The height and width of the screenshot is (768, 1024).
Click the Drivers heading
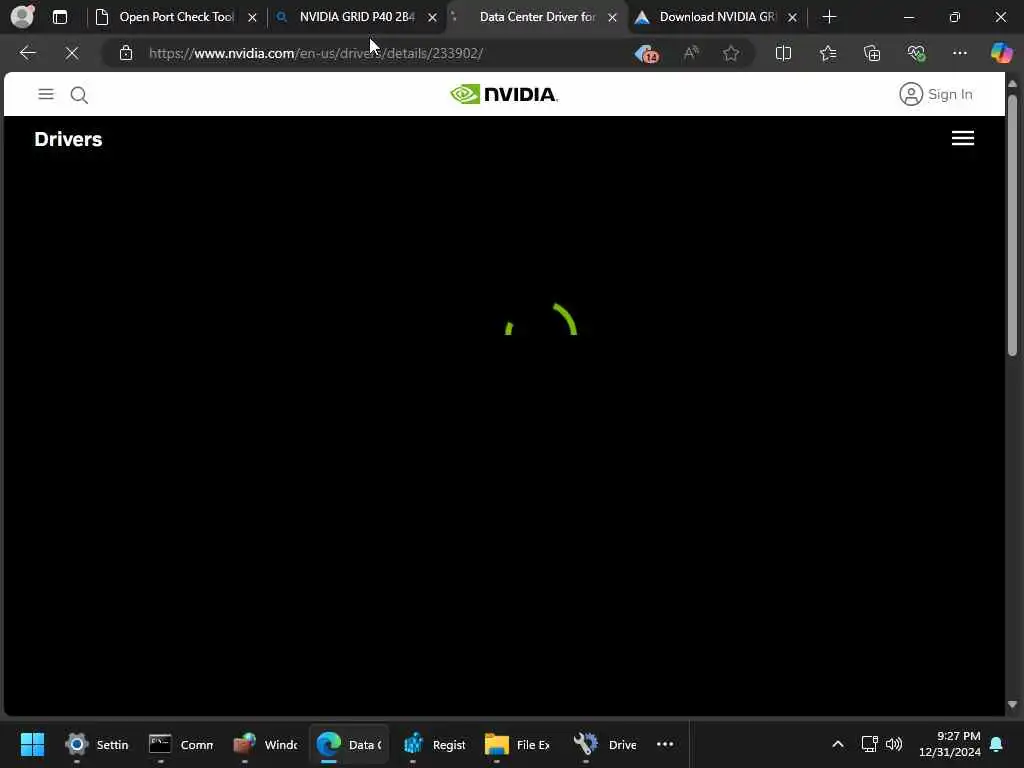click(68, 139)
